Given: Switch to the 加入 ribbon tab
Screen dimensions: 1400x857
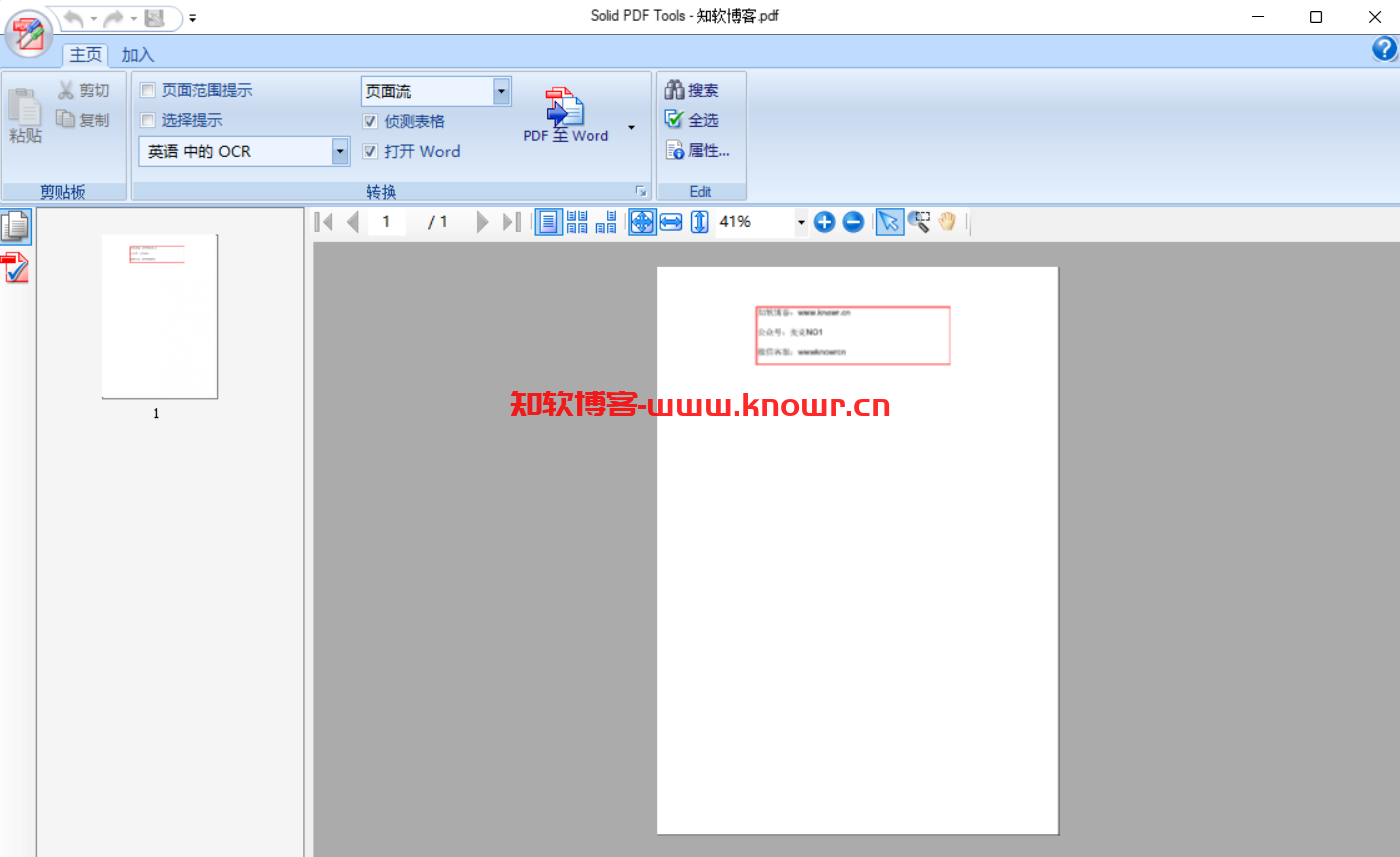Looking at the screenshot, I should 138,55.
